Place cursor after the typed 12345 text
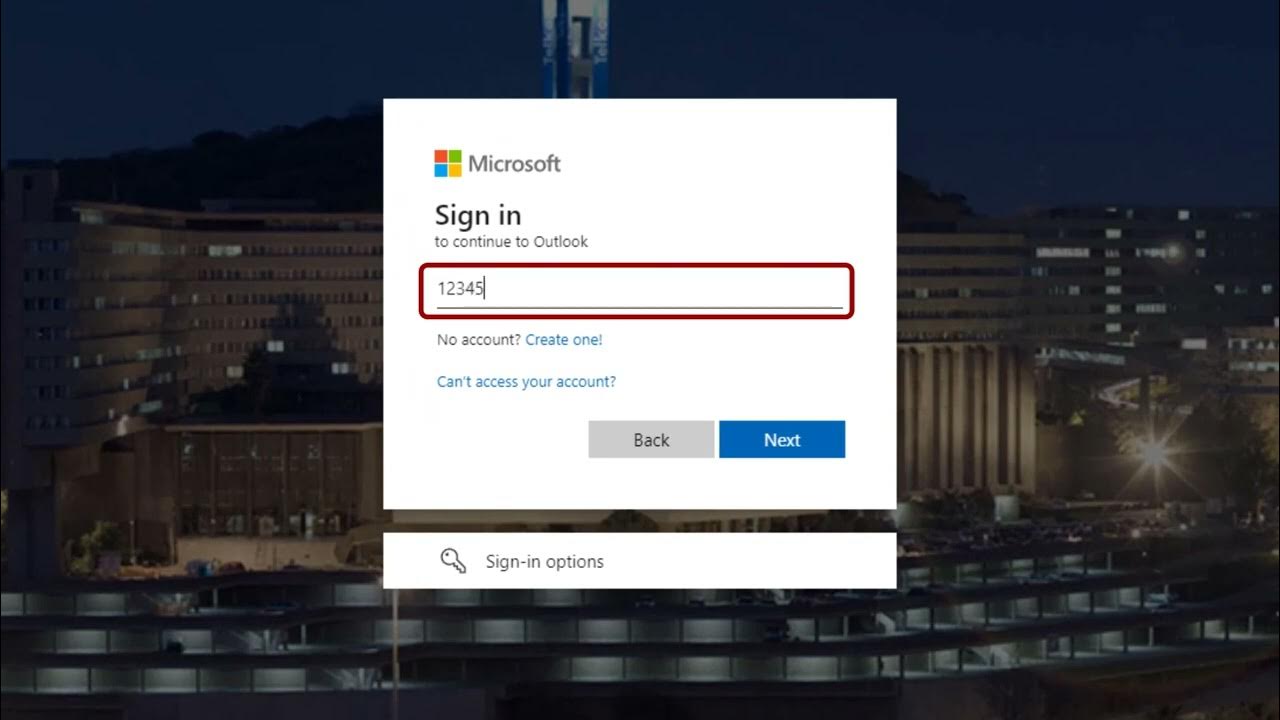The height and width of the screenshot is (720, 1280). [x=486, y=289]
